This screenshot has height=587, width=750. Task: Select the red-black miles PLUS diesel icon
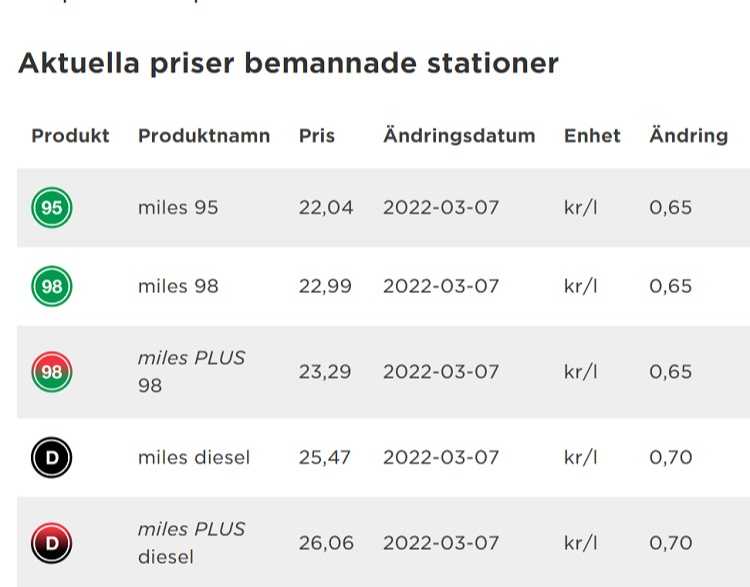[x=52, y=543]
